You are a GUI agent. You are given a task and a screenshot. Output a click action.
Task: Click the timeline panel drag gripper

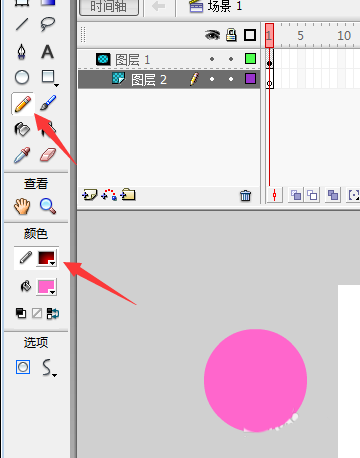83,35
